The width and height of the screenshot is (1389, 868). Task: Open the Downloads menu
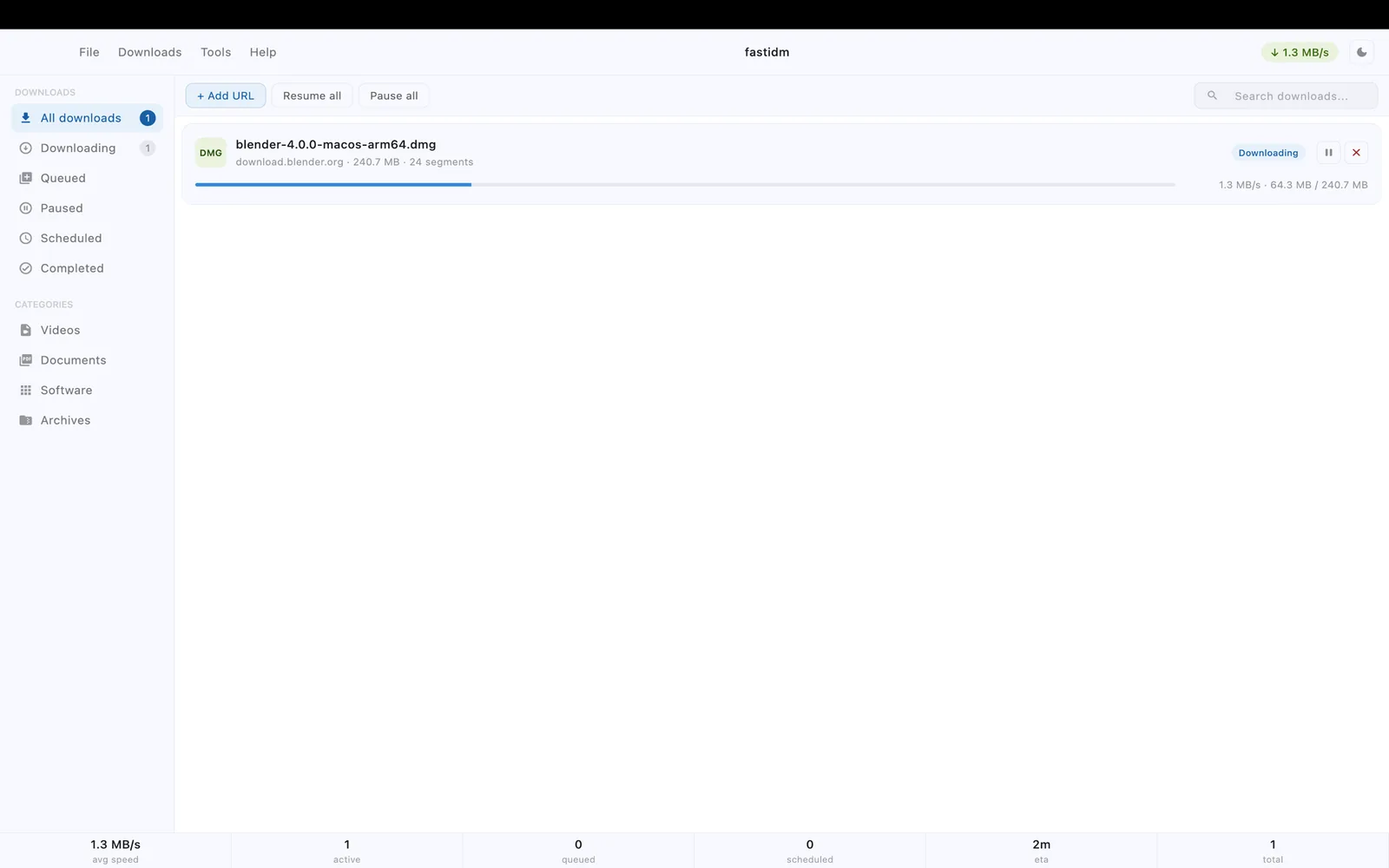coord(150,52)
